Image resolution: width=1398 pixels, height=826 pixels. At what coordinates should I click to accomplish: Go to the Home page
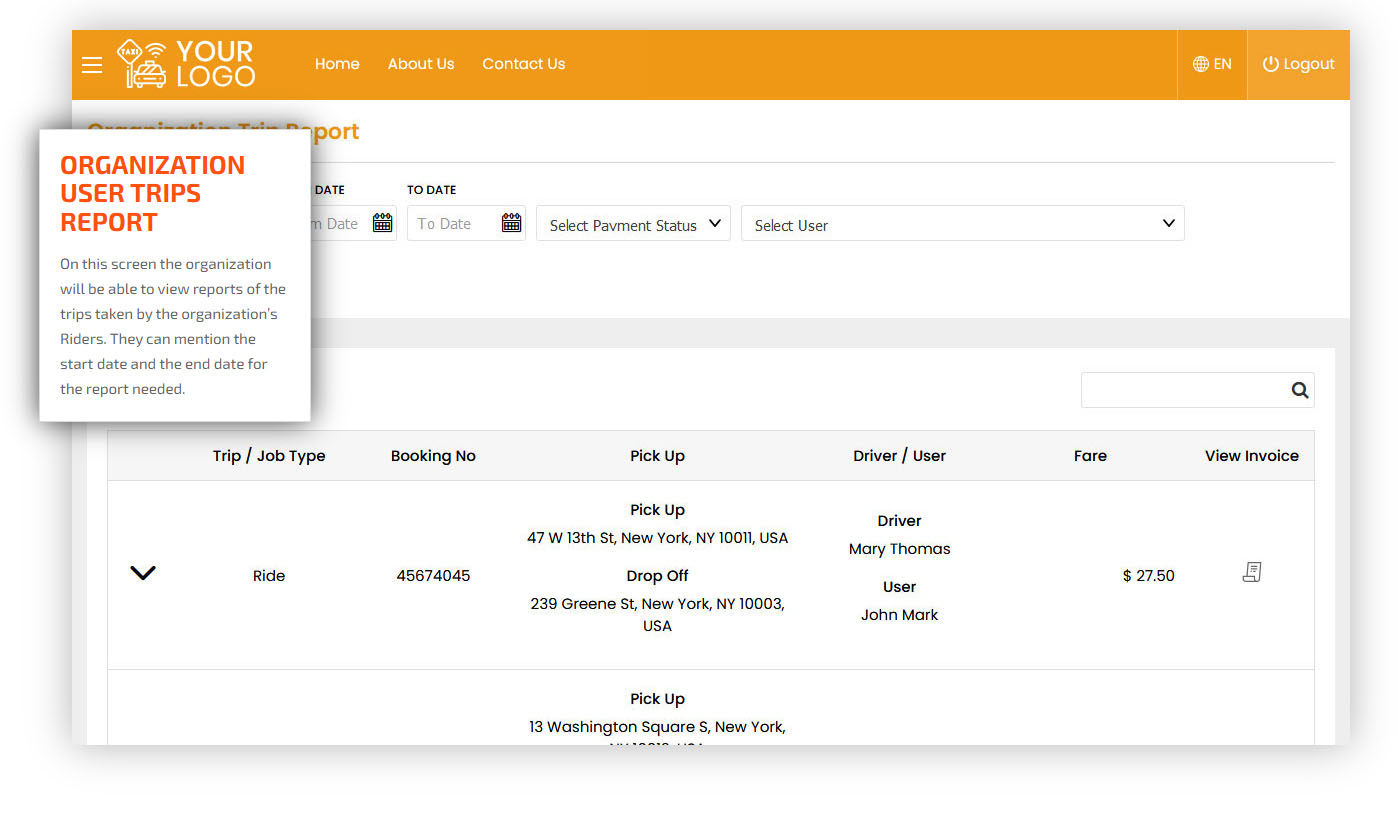coord(337,64)
